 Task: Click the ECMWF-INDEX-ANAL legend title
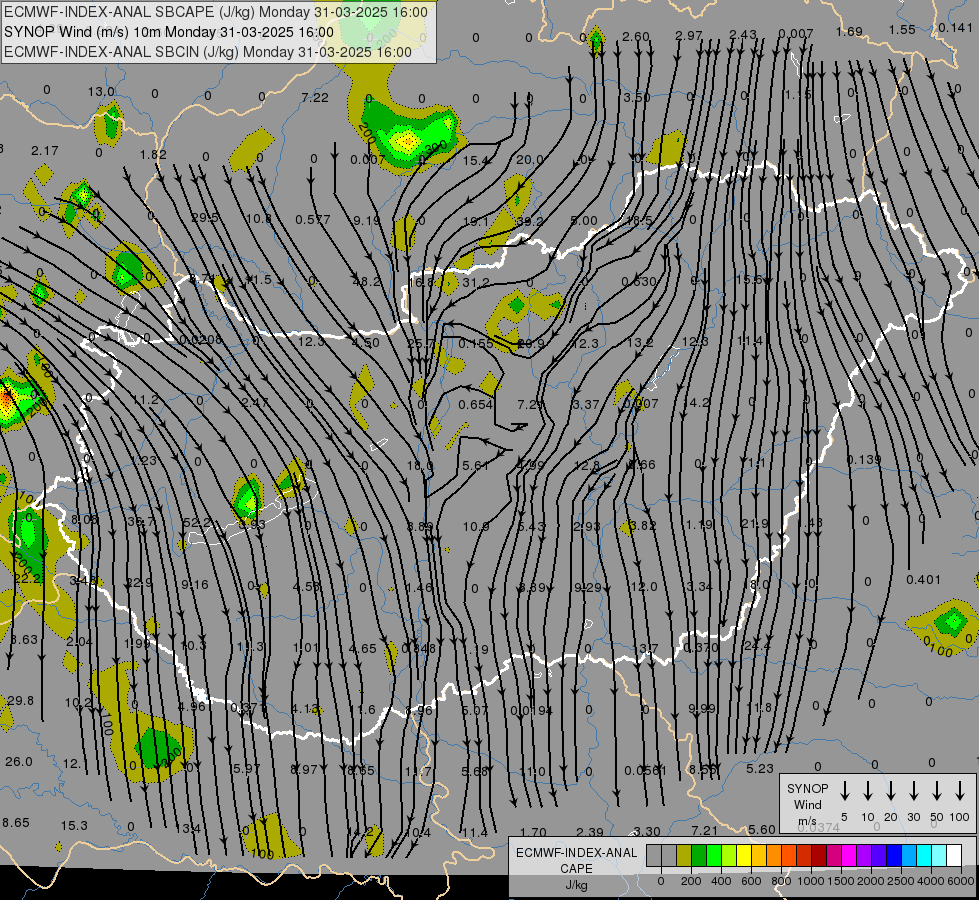(576, 853)
